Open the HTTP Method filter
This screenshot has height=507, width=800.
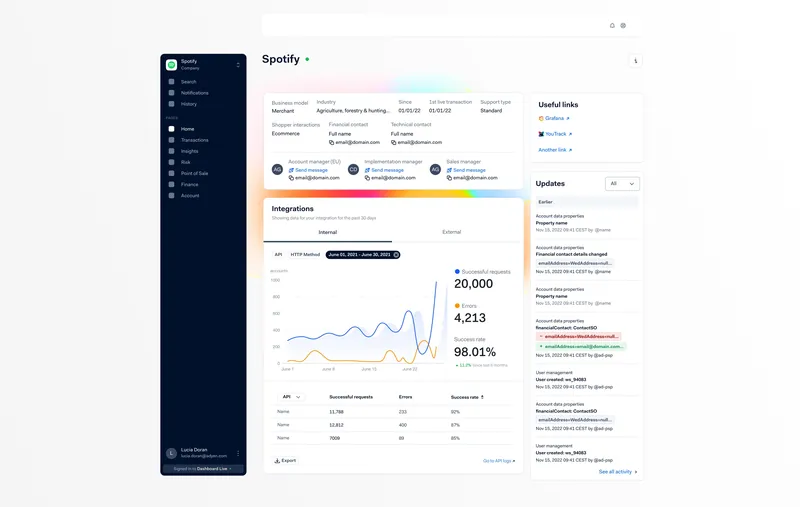305,255
